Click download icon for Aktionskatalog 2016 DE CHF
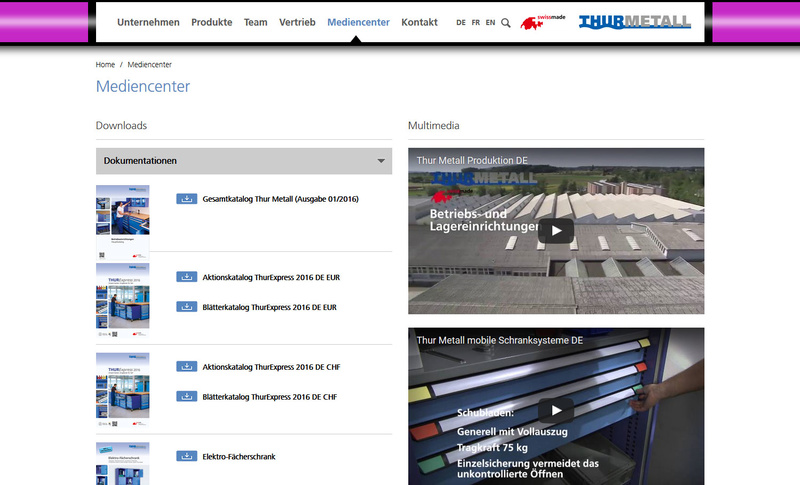The height and width of the screenshot is (485, 800). click(x=186, y=366)
